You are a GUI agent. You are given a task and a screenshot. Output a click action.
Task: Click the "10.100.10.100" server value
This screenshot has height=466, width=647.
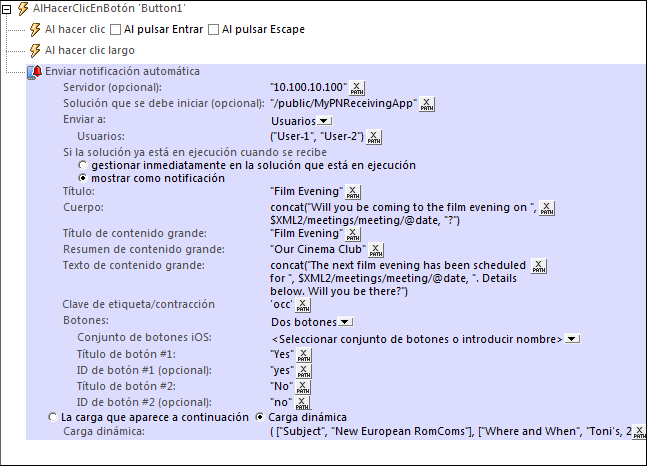coord(309,88)
